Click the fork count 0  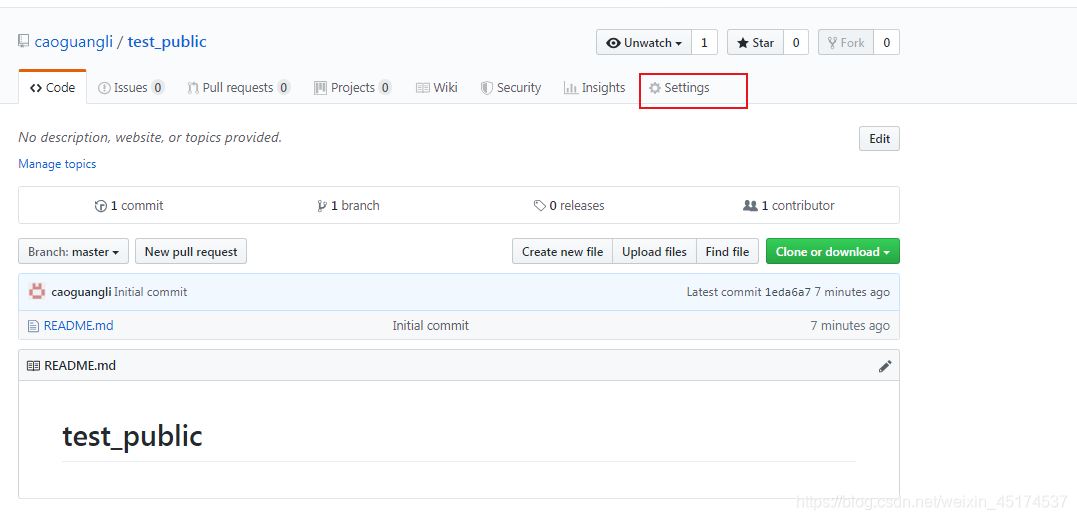pyautogui.click(x=887, y=43)
